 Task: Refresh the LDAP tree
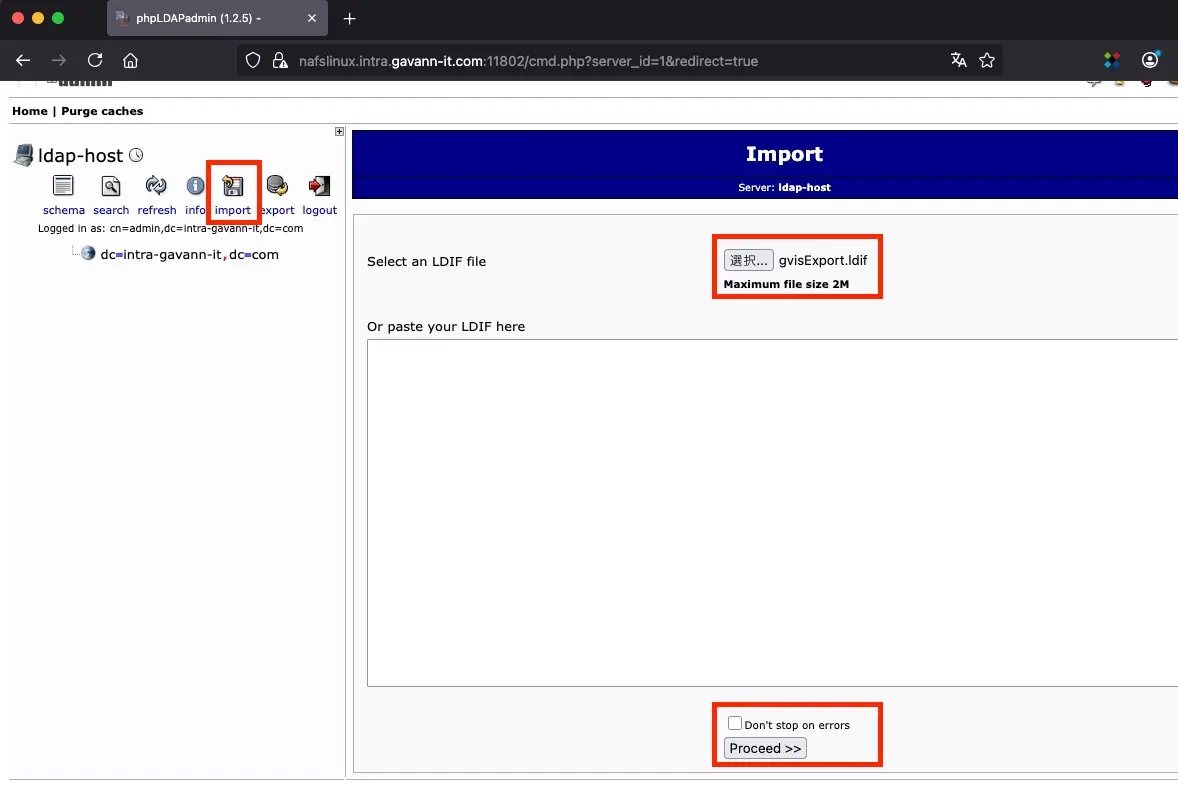coord(156,186)
